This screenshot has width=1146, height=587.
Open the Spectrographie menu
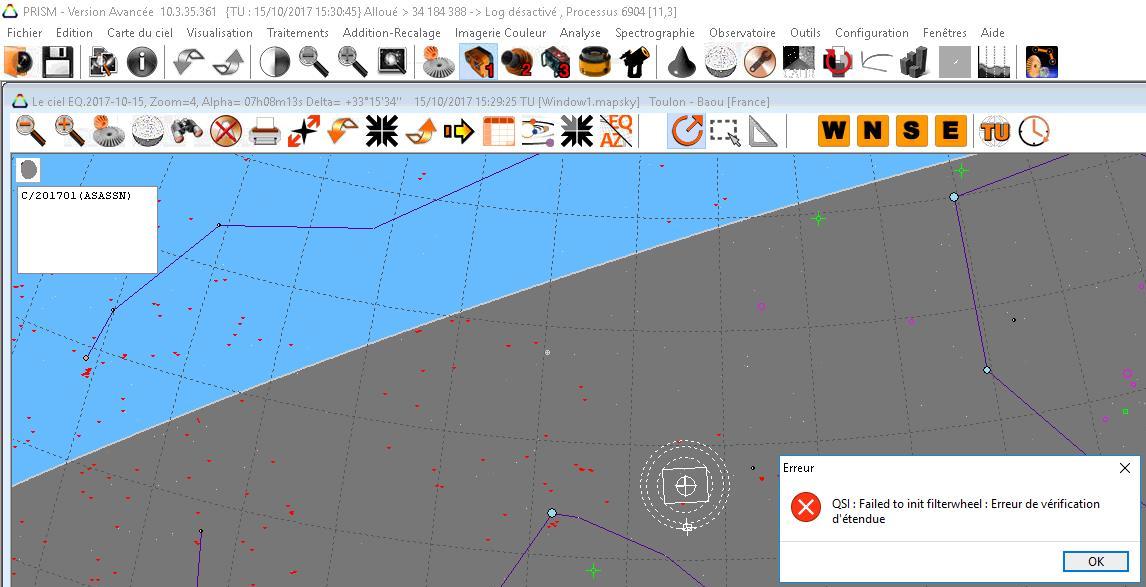654,33
